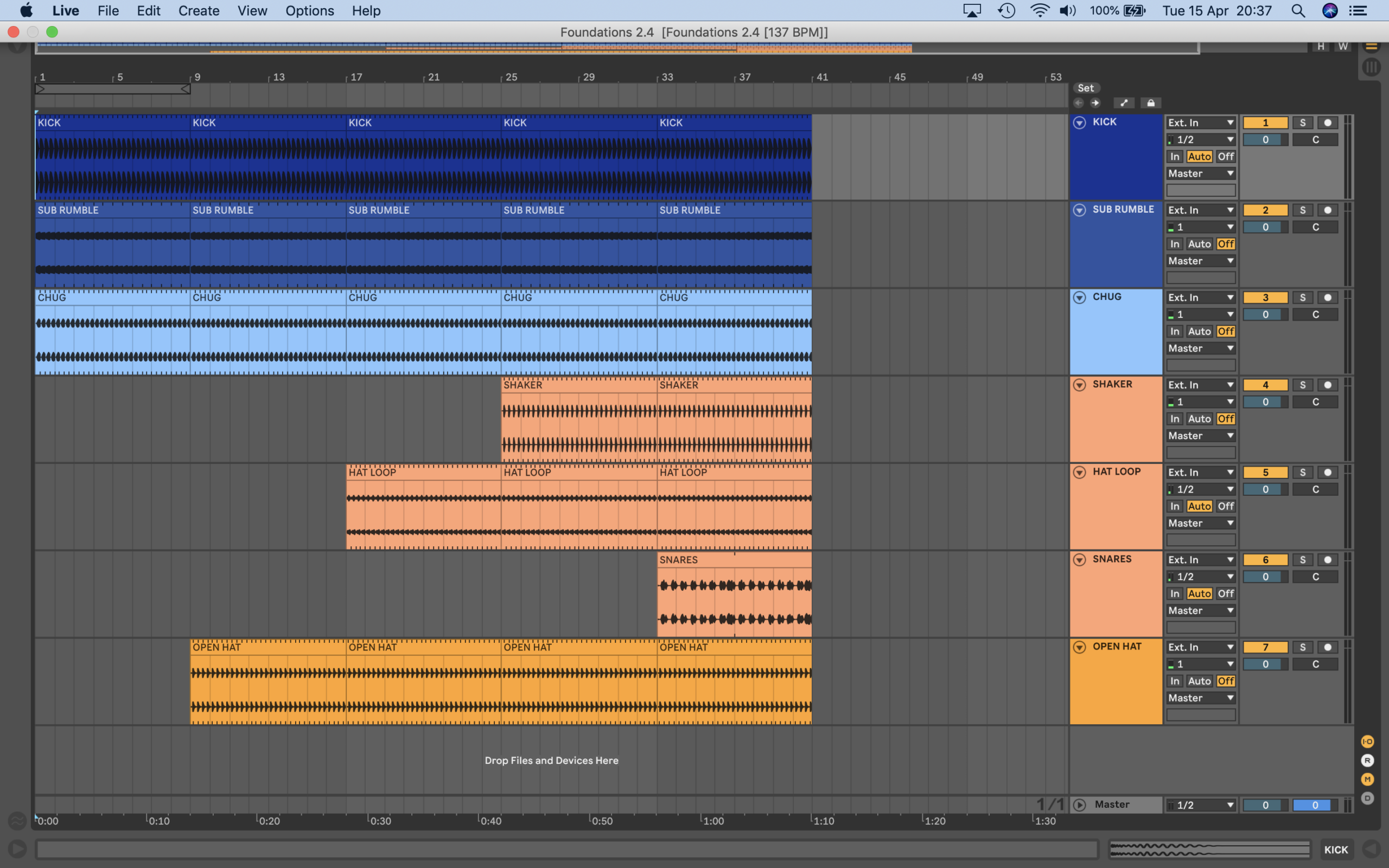Optimize arrangement height with H button
Viewport: 1389px width, 868px height.
tap(1321, 47)
